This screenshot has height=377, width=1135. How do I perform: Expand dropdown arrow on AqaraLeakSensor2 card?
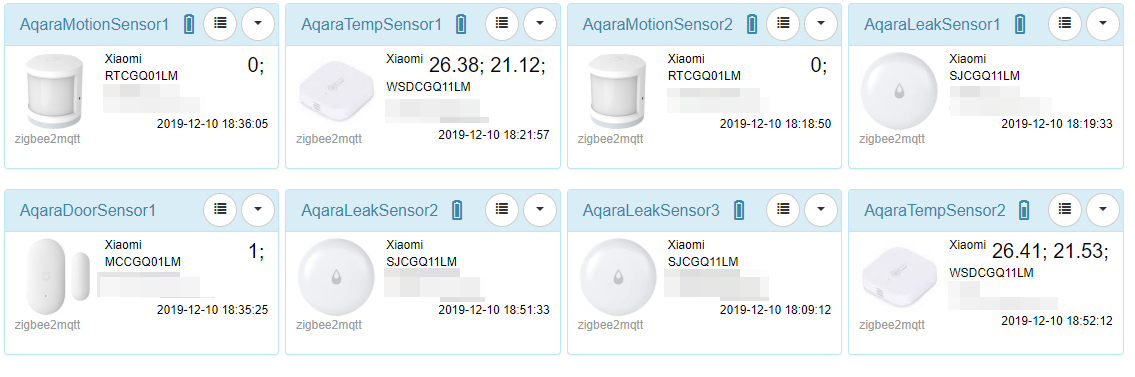(540, 210)
